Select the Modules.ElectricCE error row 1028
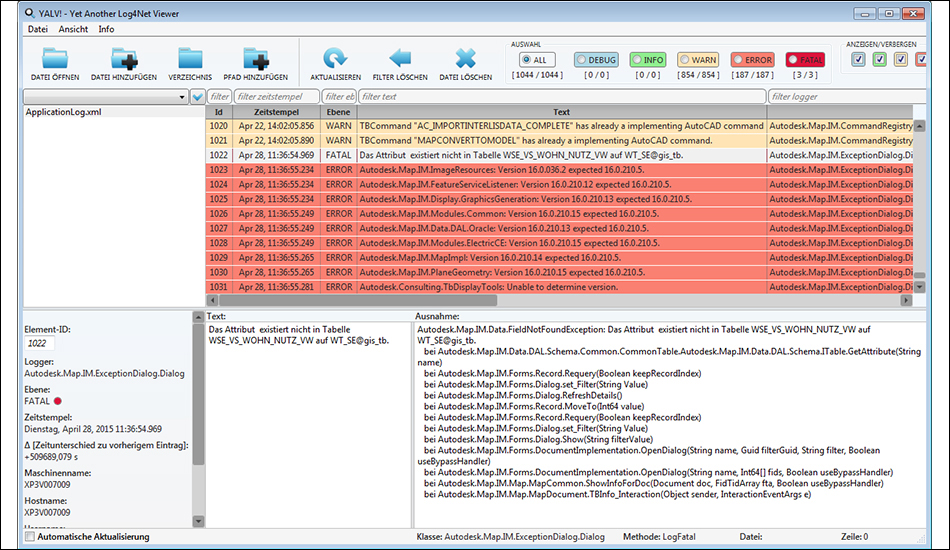This screenshot has height=550, width=950. 559,243
